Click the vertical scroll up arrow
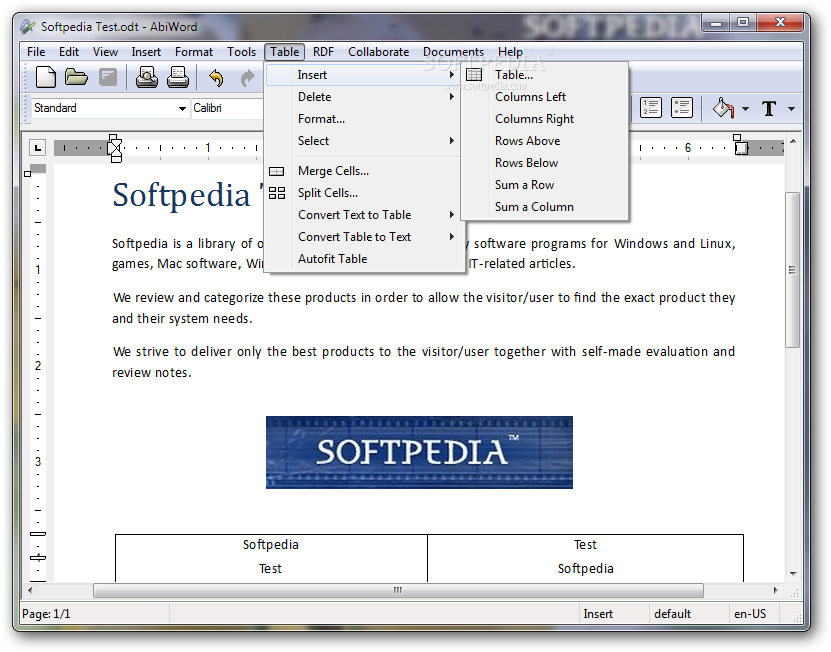This screenshot has width=831, height=652. pyautogui.click(x=793, y=141)
